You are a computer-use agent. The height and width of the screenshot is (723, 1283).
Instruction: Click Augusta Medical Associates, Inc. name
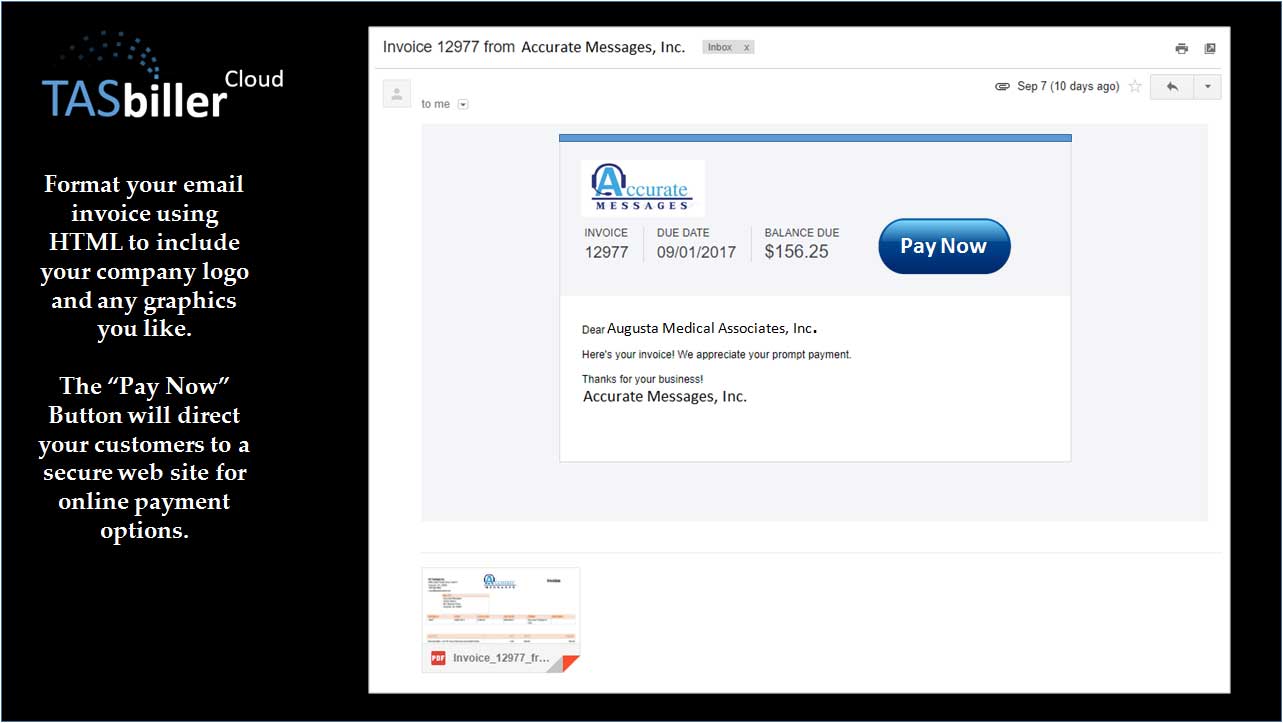[712, 328]
